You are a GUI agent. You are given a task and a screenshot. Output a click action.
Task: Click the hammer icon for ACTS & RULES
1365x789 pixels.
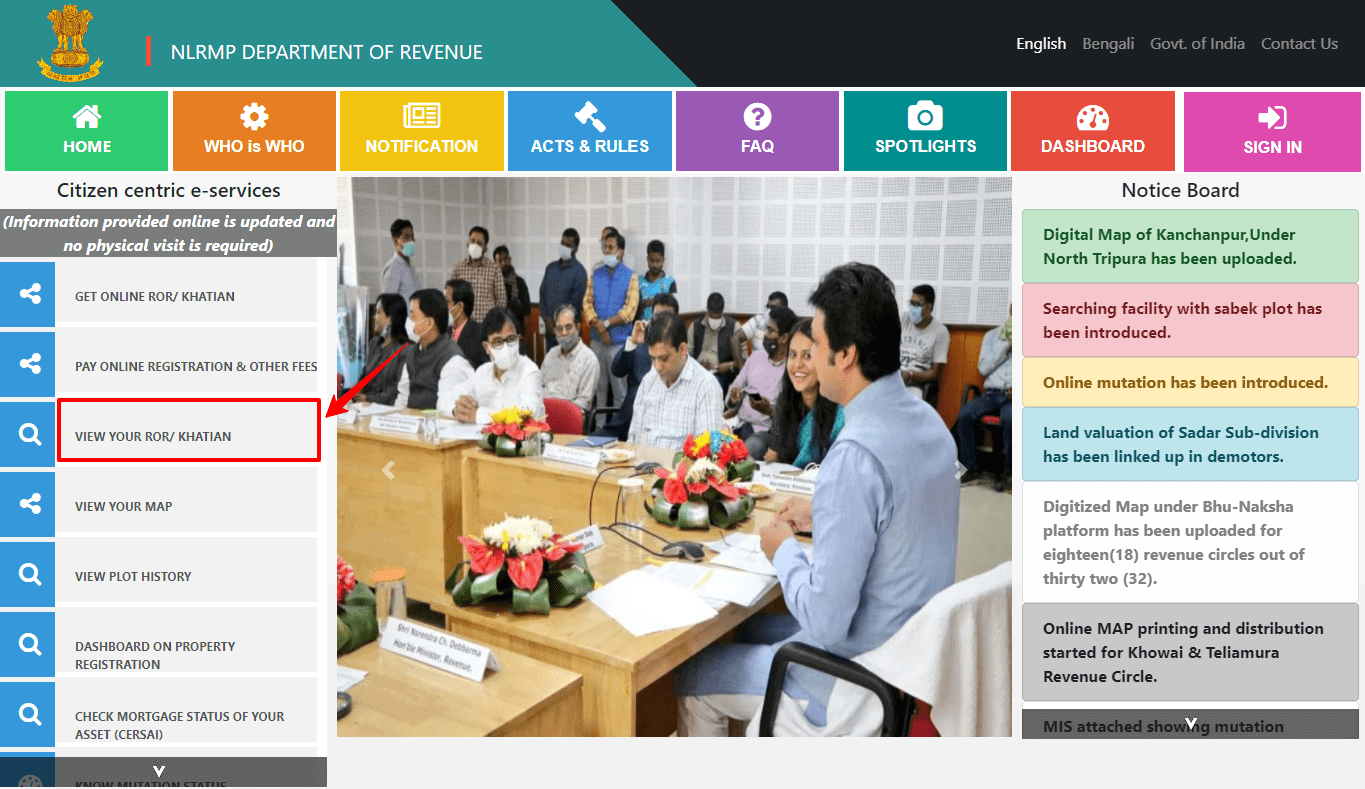click(x=589, y=118)
